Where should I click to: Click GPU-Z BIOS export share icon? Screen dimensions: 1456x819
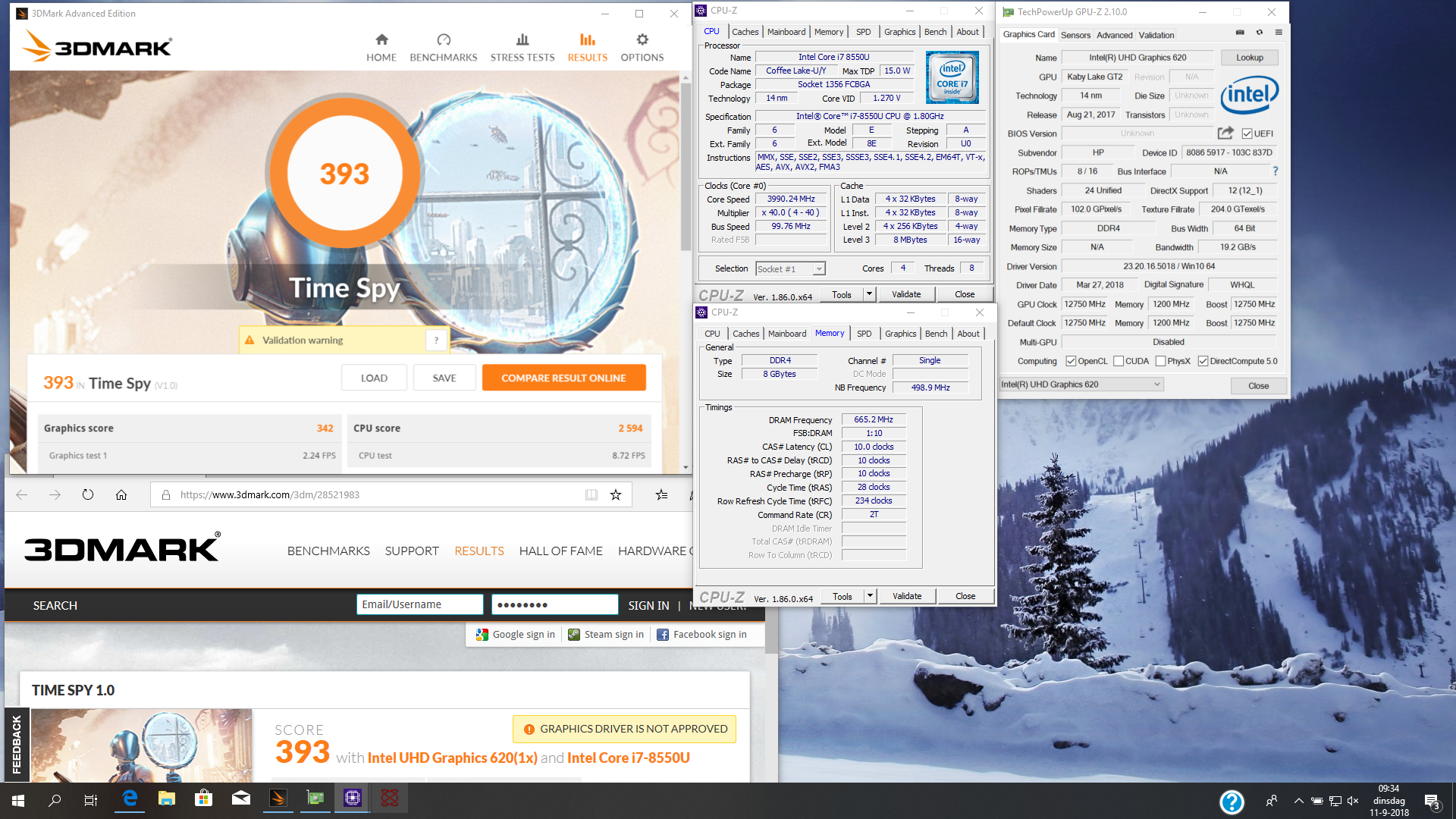1225,133
